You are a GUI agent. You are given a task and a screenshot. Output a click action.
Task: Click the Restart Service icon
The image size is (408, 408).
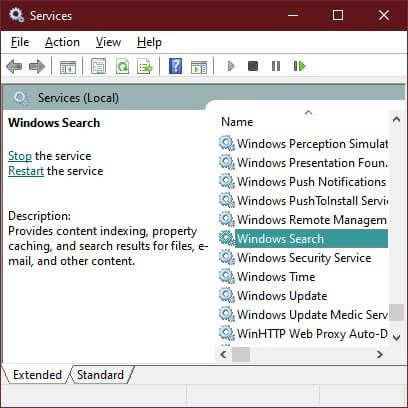(x=299, y=66)
